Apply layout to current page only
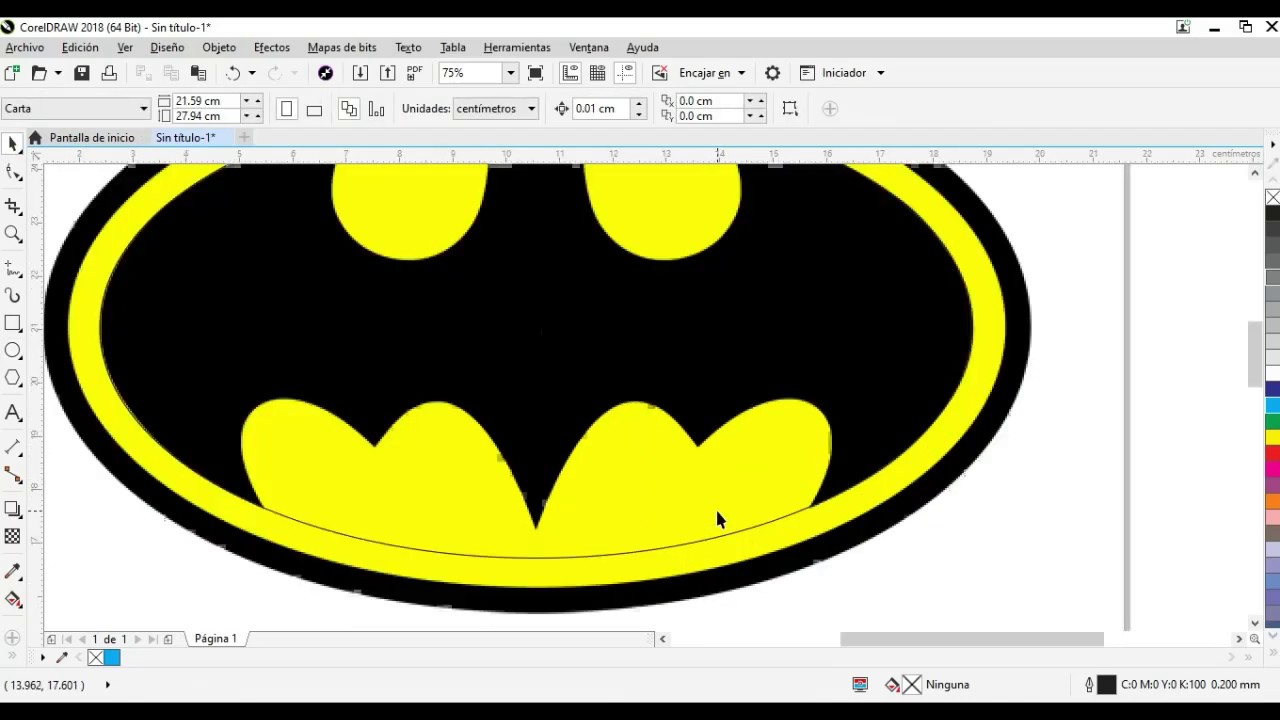 (376, 108)
